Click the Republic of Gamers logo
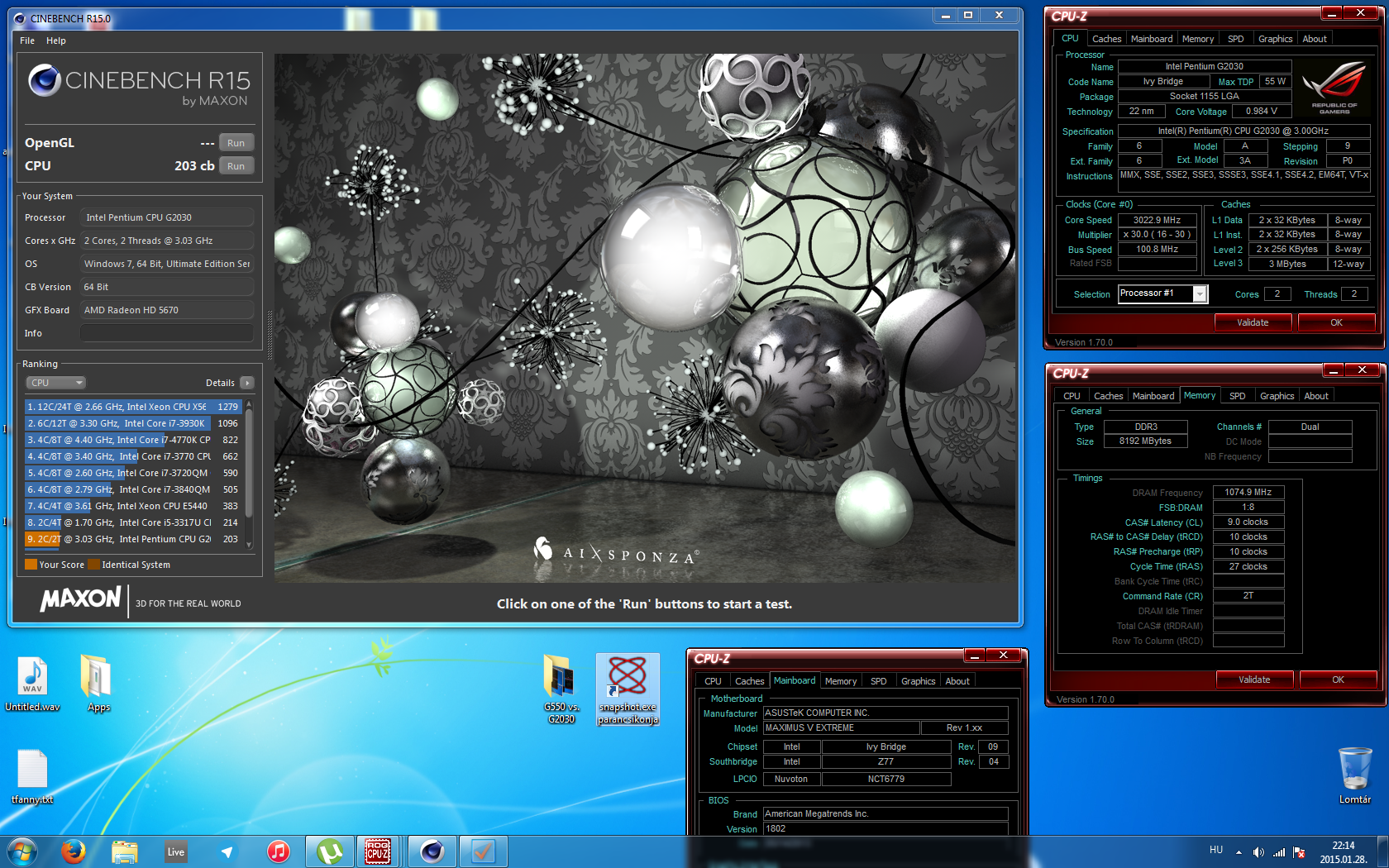Image resolution: width=1389 pixels, height=868 pixels. 1334,87
